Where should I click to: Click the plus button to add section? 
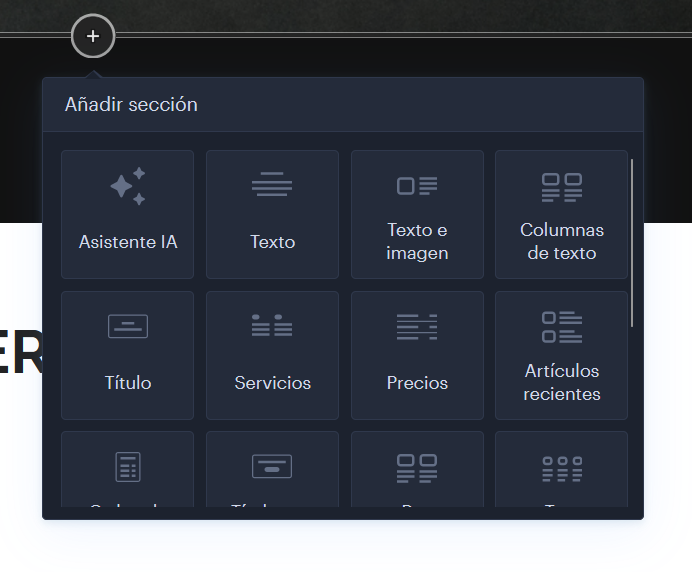click(x=93, y=37)
